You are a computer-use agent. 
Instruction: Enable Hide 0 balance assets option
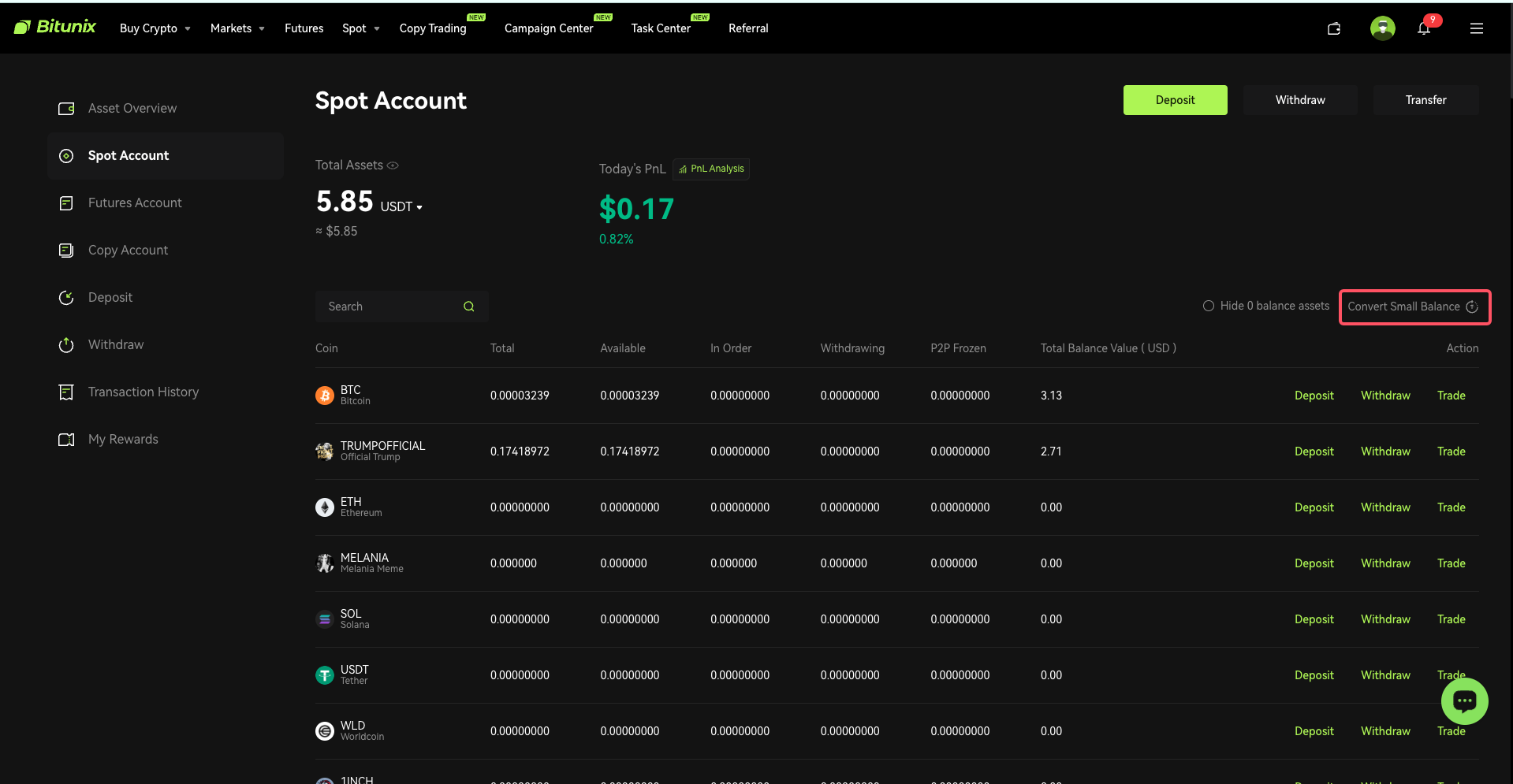(x=1209, y=306)
